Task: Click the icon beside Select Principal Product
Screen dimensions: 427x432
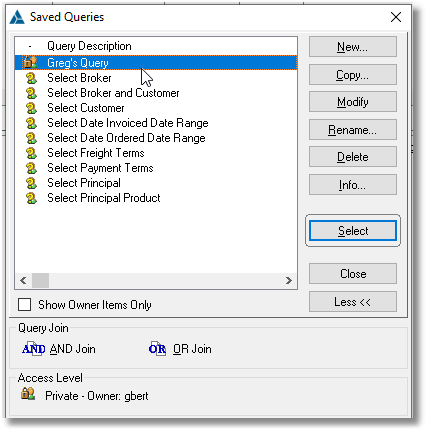Action: tap(31, 198)
